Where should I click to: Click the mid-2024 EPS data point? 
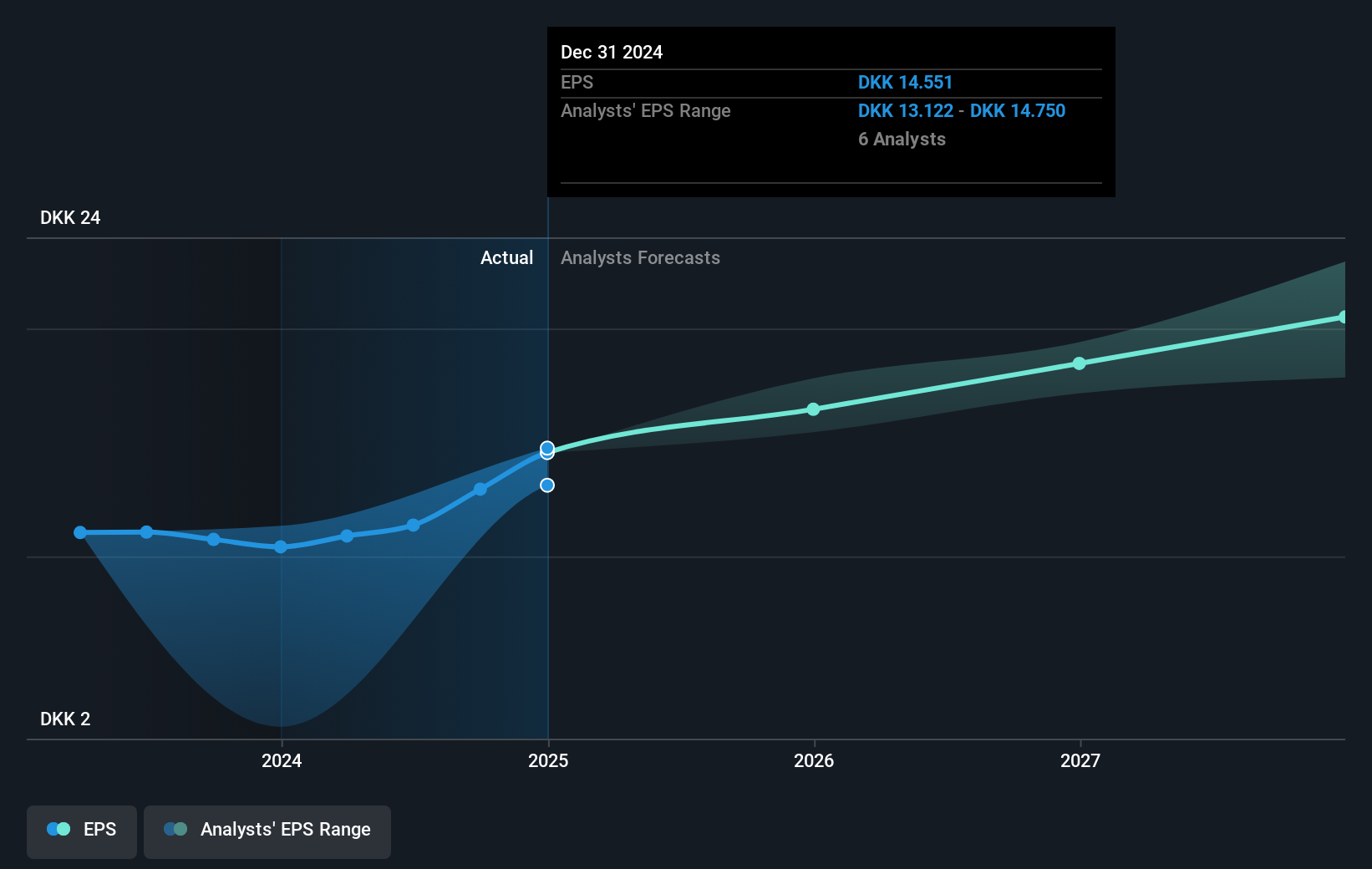413,526
